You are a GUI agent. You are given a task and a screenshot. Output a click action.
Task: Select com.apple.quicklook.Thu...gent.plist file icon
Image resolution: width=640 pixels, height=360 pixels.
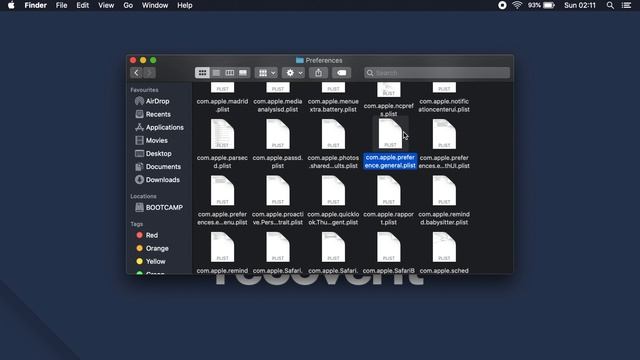point(333,191)
